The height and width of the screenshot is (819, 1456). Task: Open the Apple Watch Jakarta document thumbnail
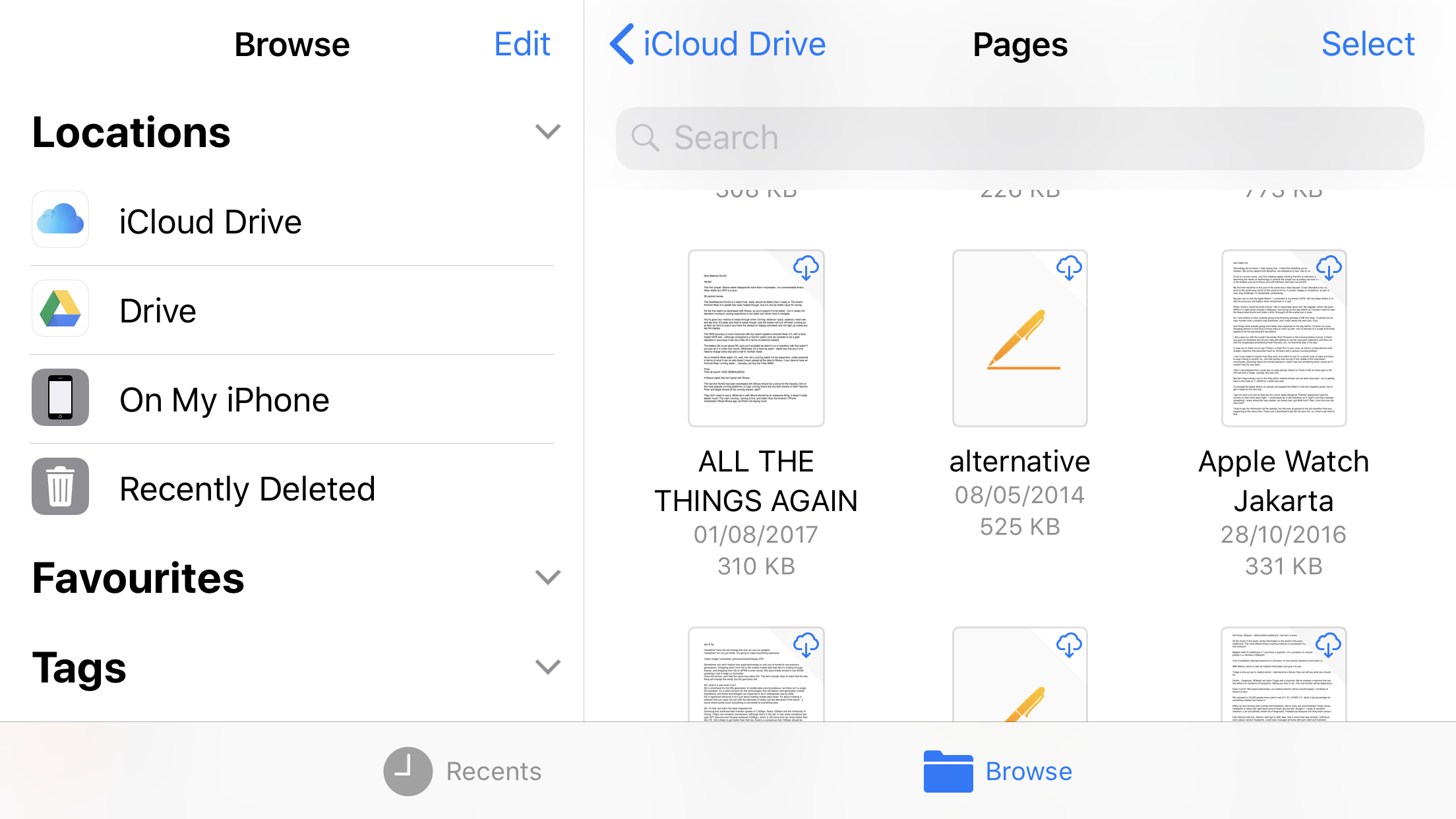point(1283,338)
